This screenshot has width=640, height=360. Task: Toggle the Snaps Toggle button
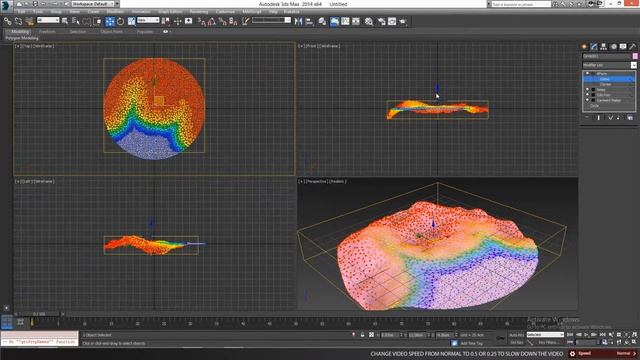pos(201,21)
